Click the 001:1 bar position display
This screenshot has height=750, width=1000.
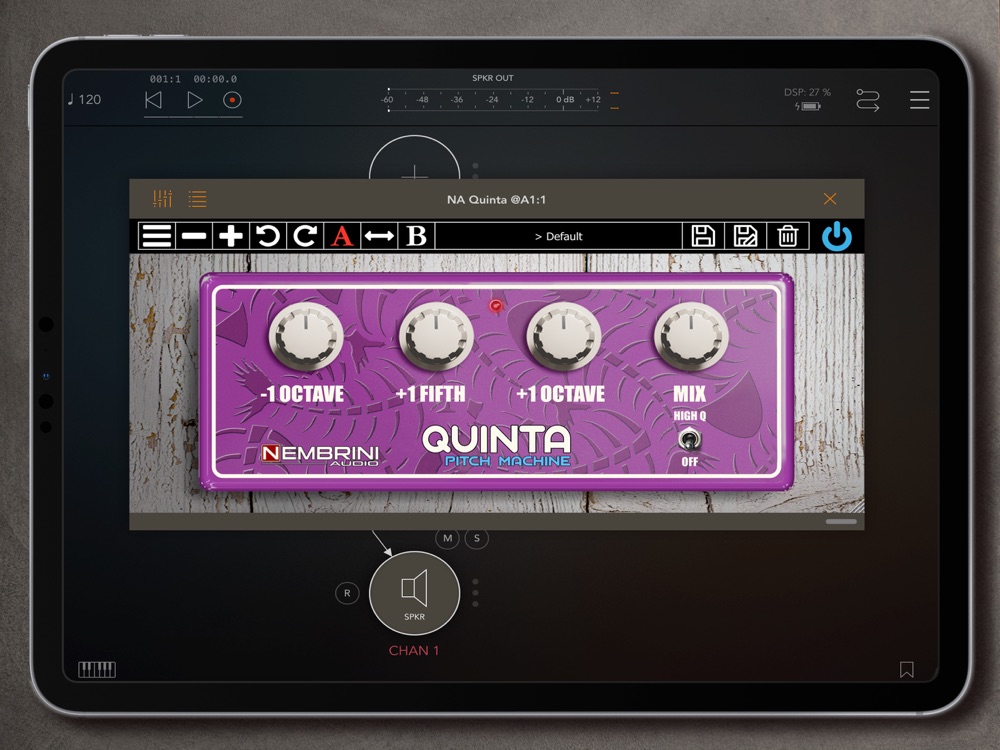[165, 79]
